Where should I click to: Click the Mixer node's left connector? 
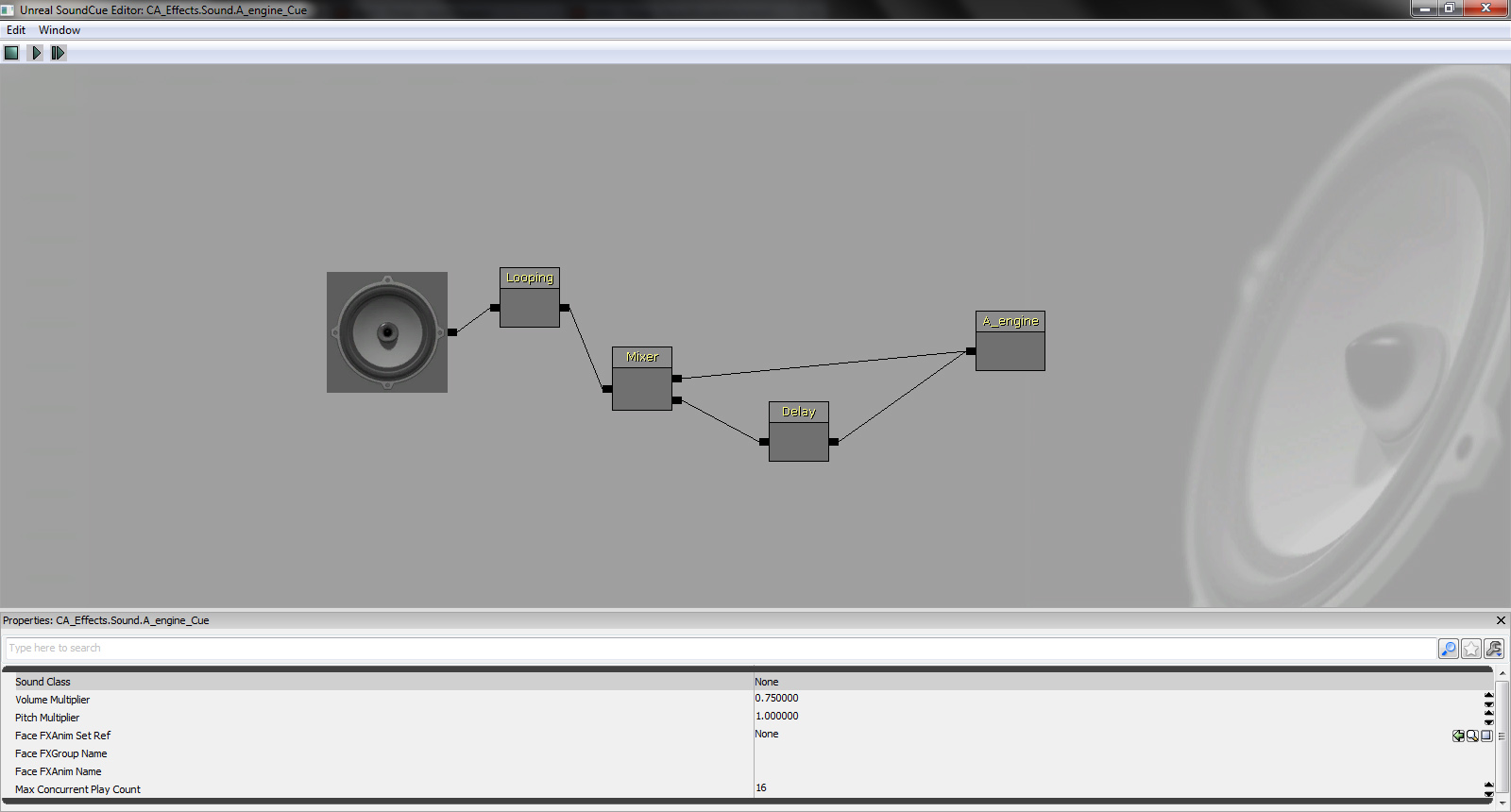(607, 389)
